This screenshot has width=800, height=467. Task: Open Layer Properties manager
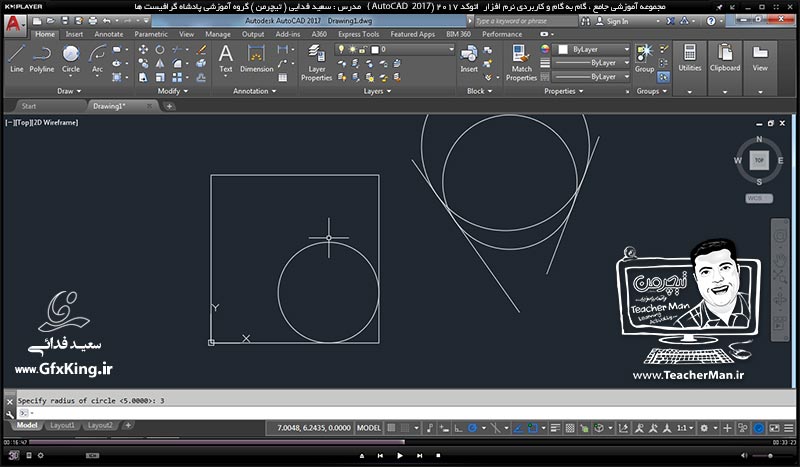click(316, 63)
